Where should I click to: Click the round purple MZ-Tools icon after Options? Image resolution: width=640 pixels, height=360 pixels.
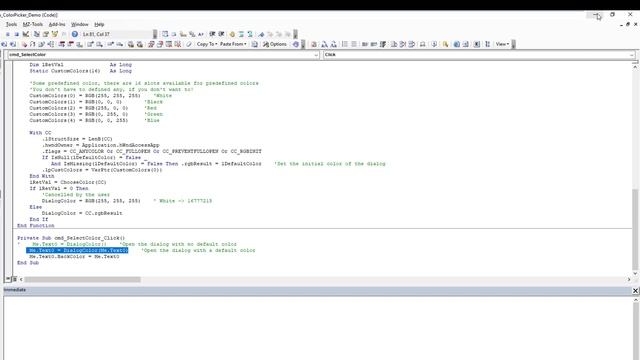296,44
